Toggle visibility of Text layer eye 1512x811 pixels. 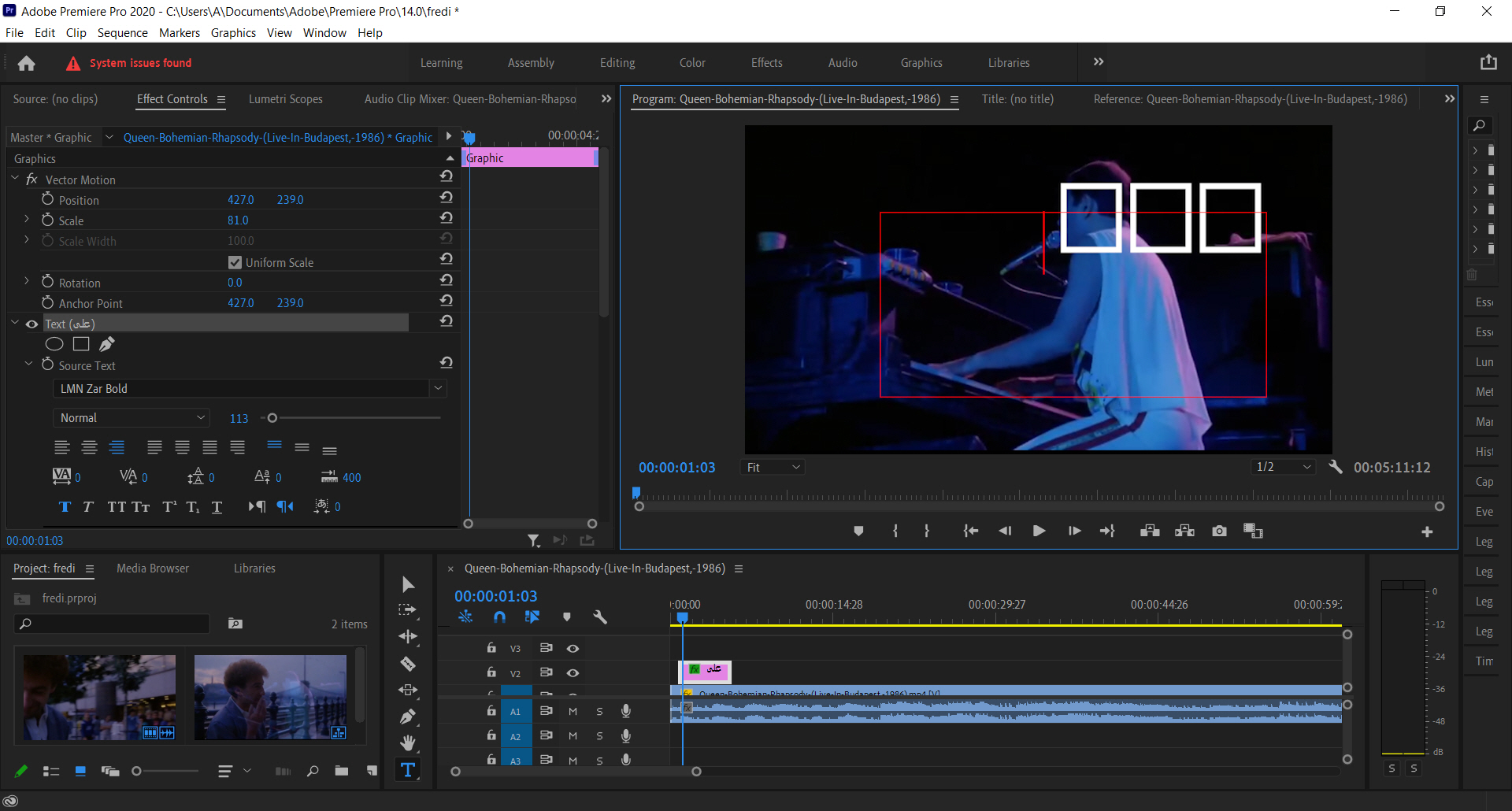[31, 324]
